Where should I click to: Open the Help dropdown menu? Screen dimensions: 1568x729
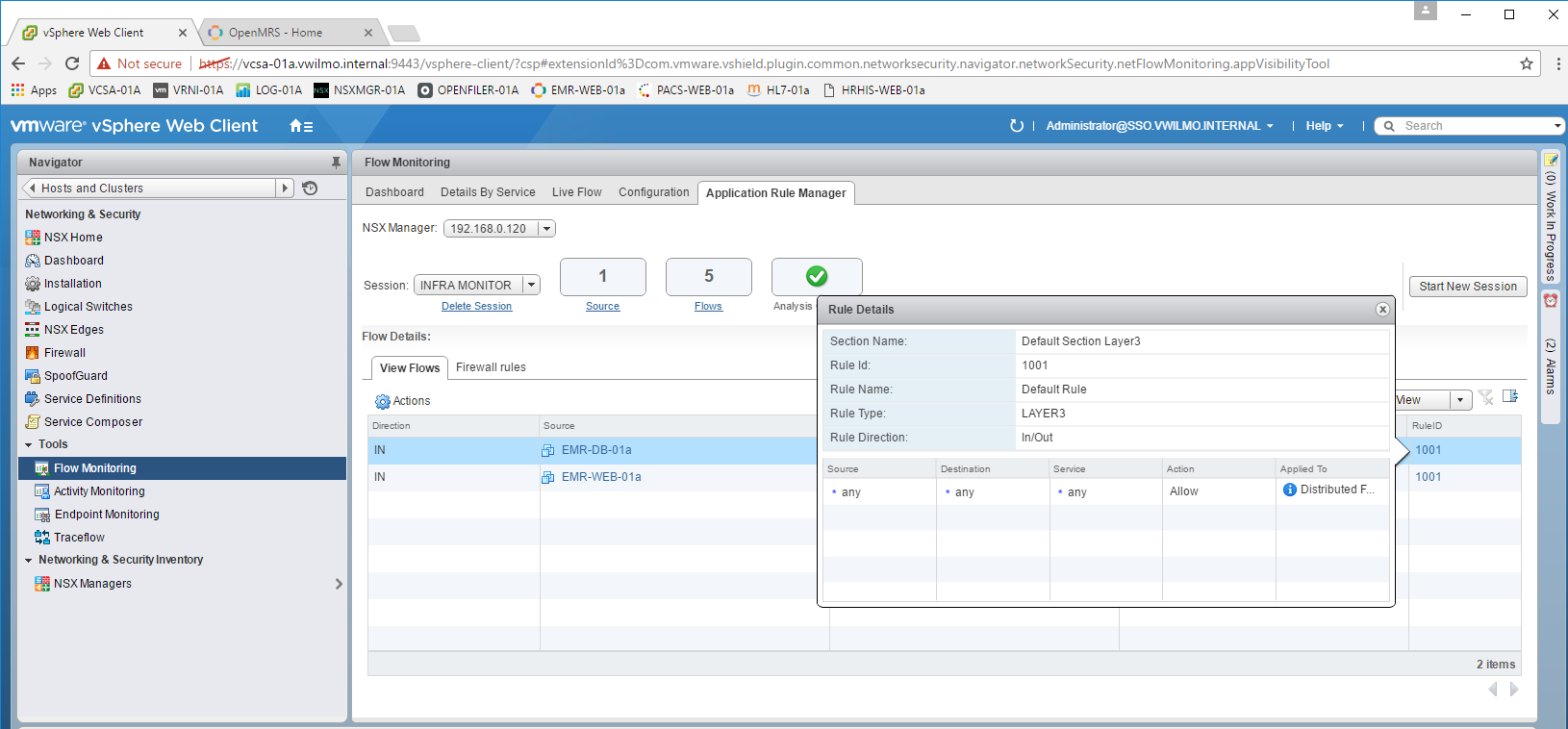(1325, 126)
